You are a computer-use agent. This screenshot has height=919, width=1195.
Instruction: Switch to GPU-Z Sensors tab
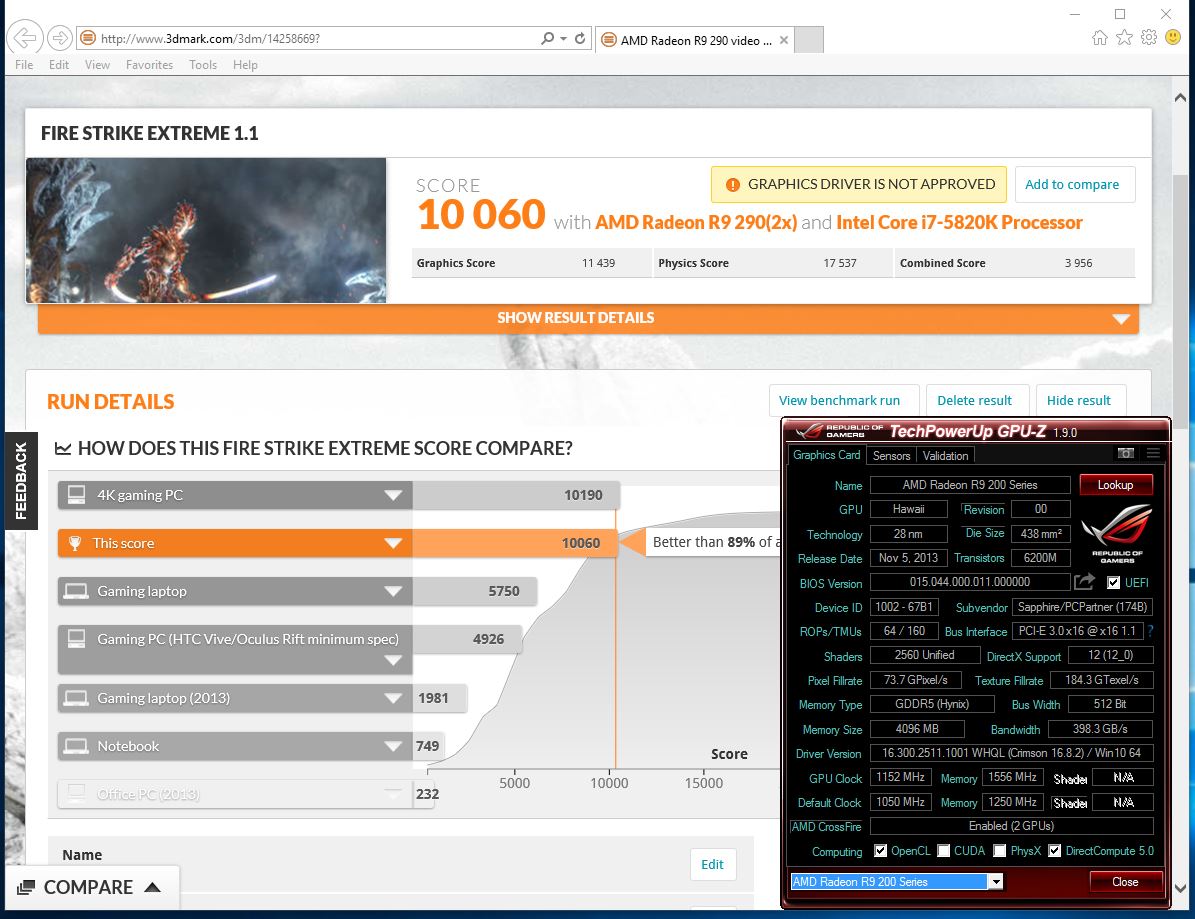[x=891, y=456]
